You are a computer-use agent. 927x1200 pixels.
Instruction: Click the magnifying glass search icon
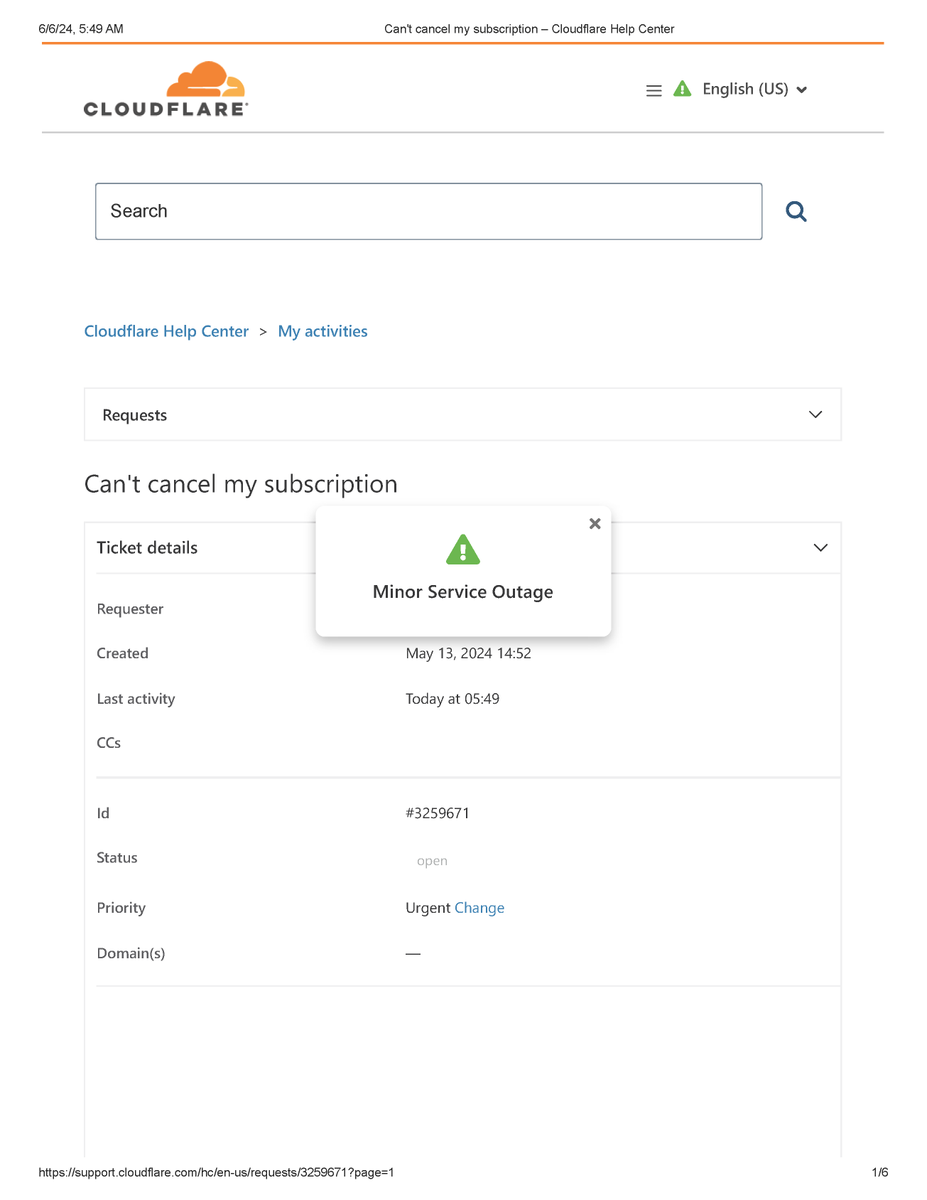tap(796, 211)
